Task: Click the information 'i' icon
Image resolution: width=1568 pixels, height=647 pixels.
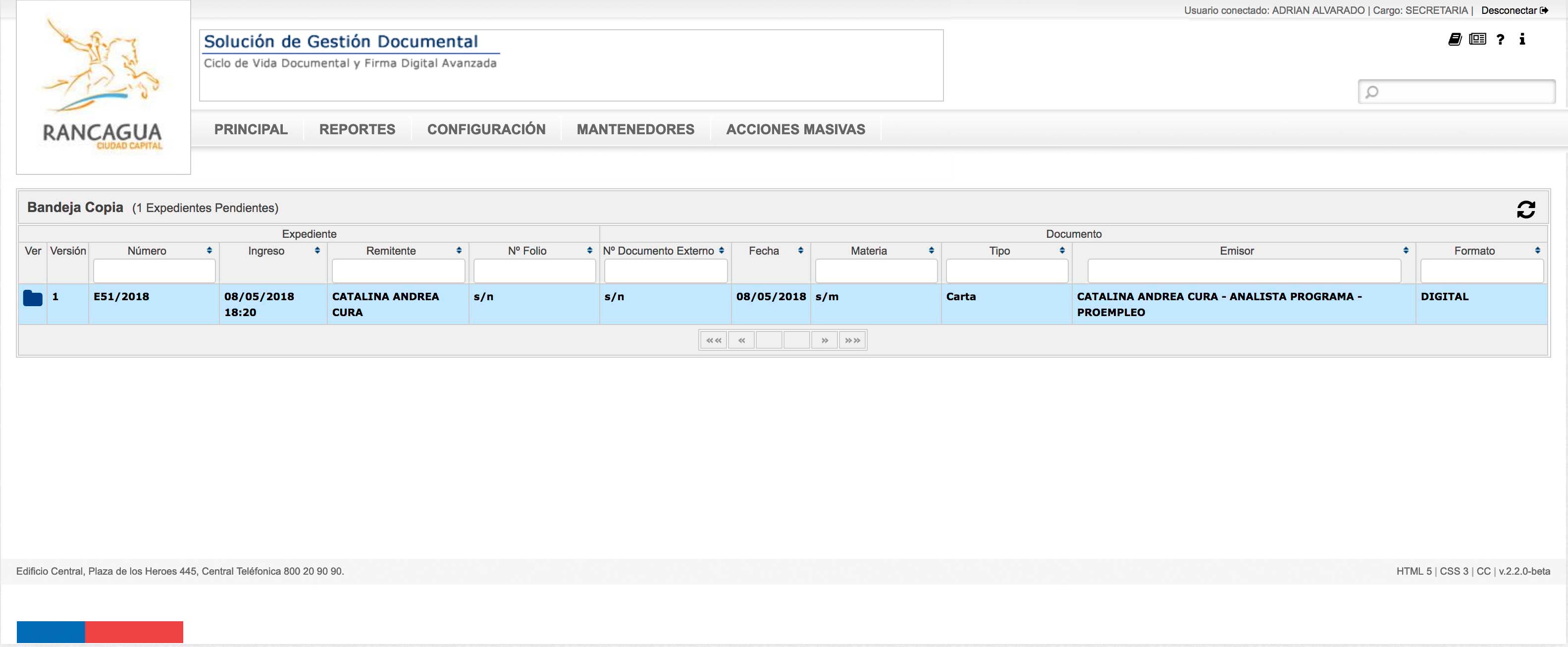Action: click(x=1522, y=40)
